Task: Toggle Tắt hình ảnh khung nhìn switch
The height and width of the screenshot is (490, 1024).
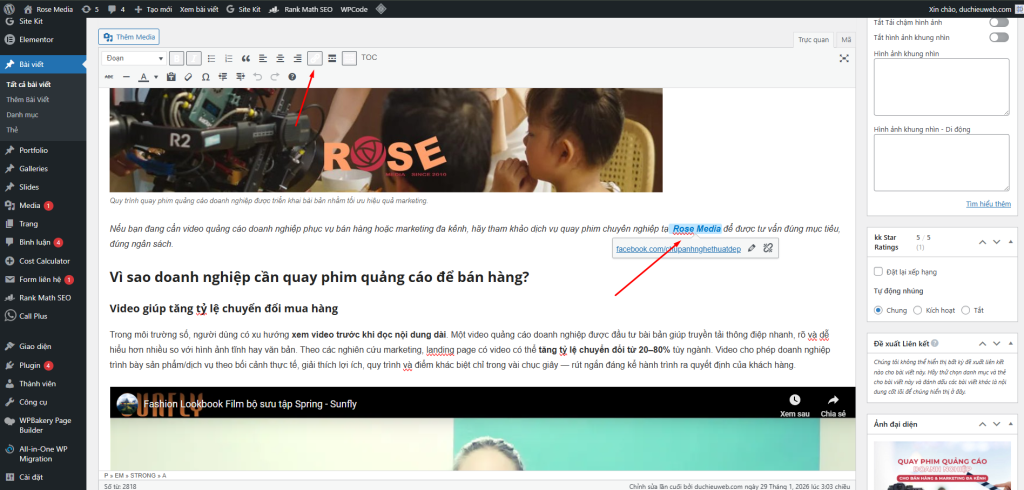Action: tap(999, 37)
